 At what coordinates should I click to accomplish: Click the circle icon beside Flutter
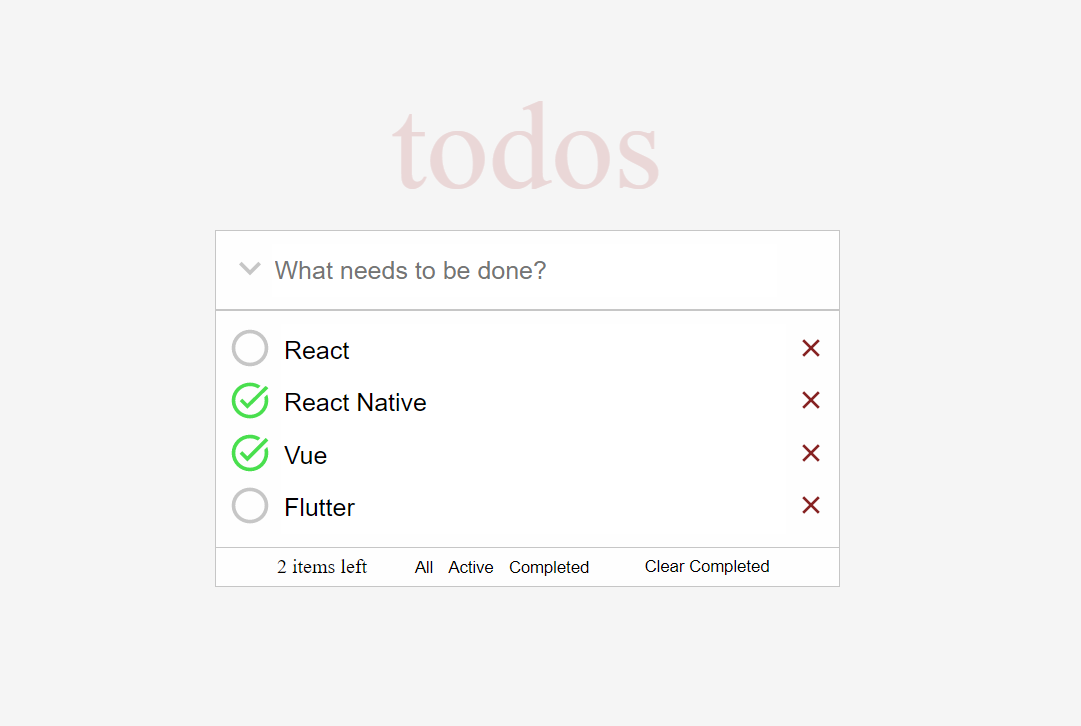pos(250,505)
